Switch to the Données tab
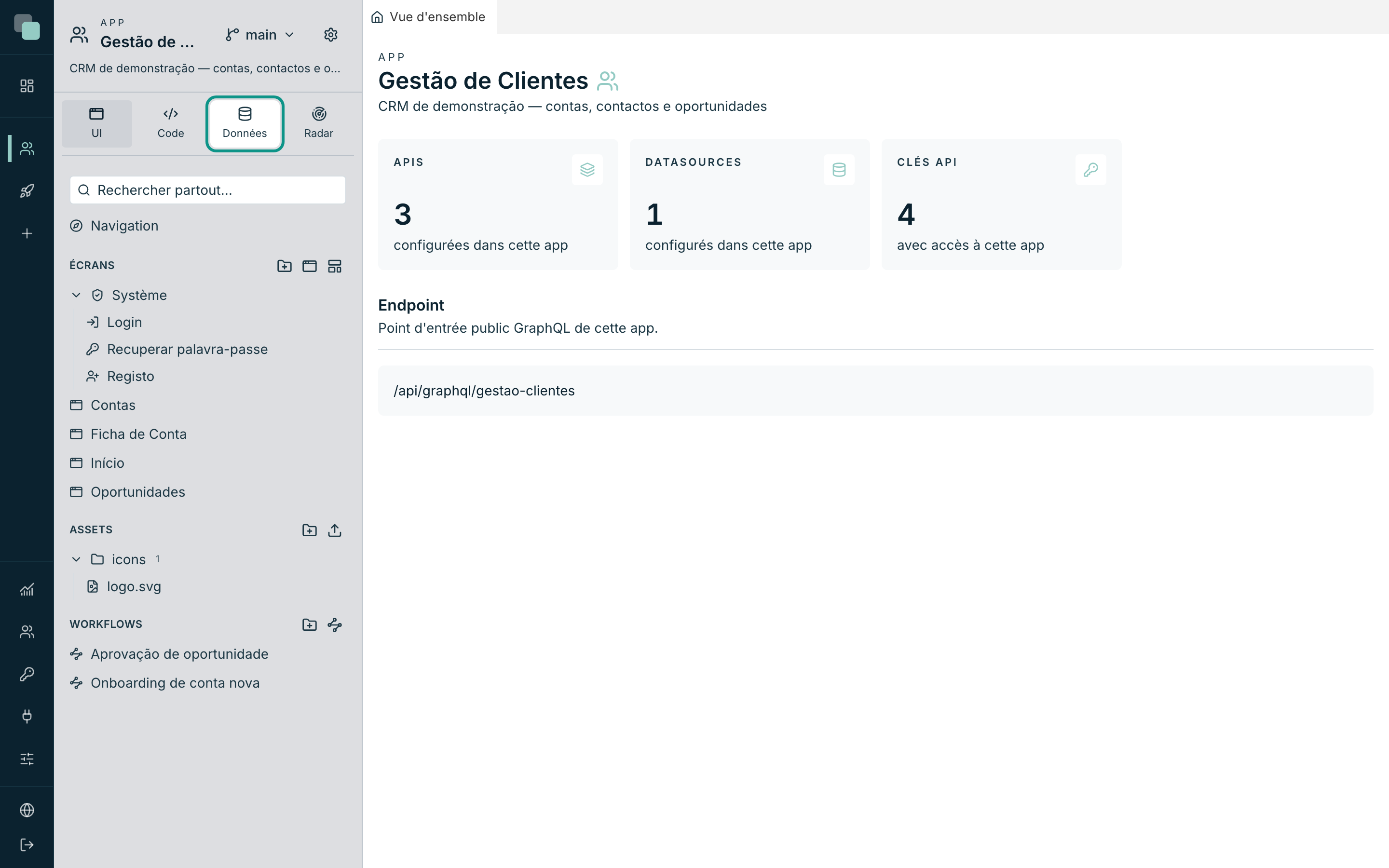The height and width of the screenshot is (868, 1389). coord(245,123)
